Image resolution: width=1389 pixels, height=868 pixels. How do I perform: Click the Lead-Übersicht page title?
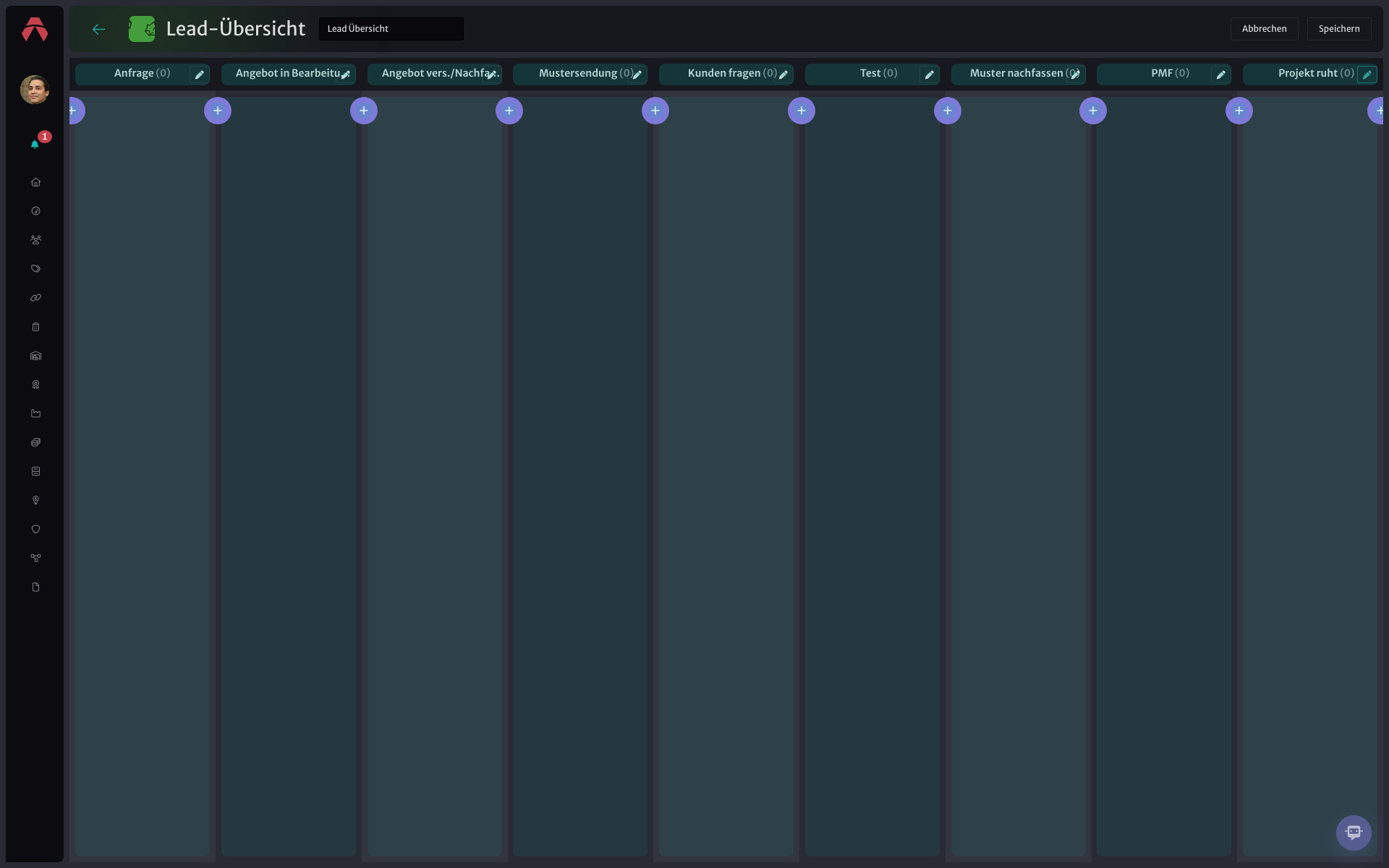[236, 29]
